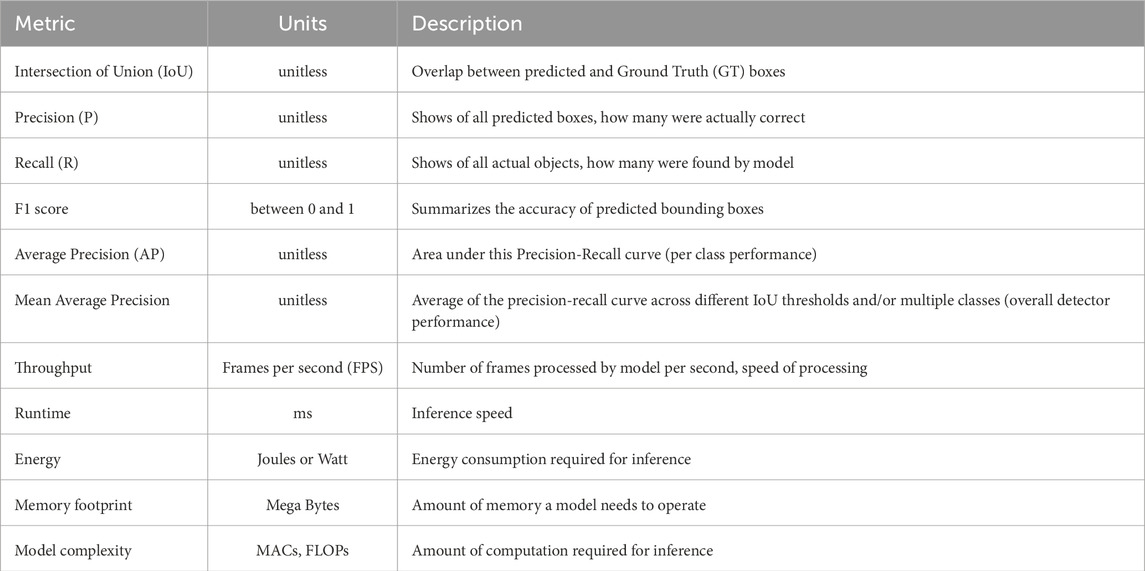1145x571 pixels.
Task: Click the 'MACs, FLOPs' units cell
Action: click(x=302, y=550)
